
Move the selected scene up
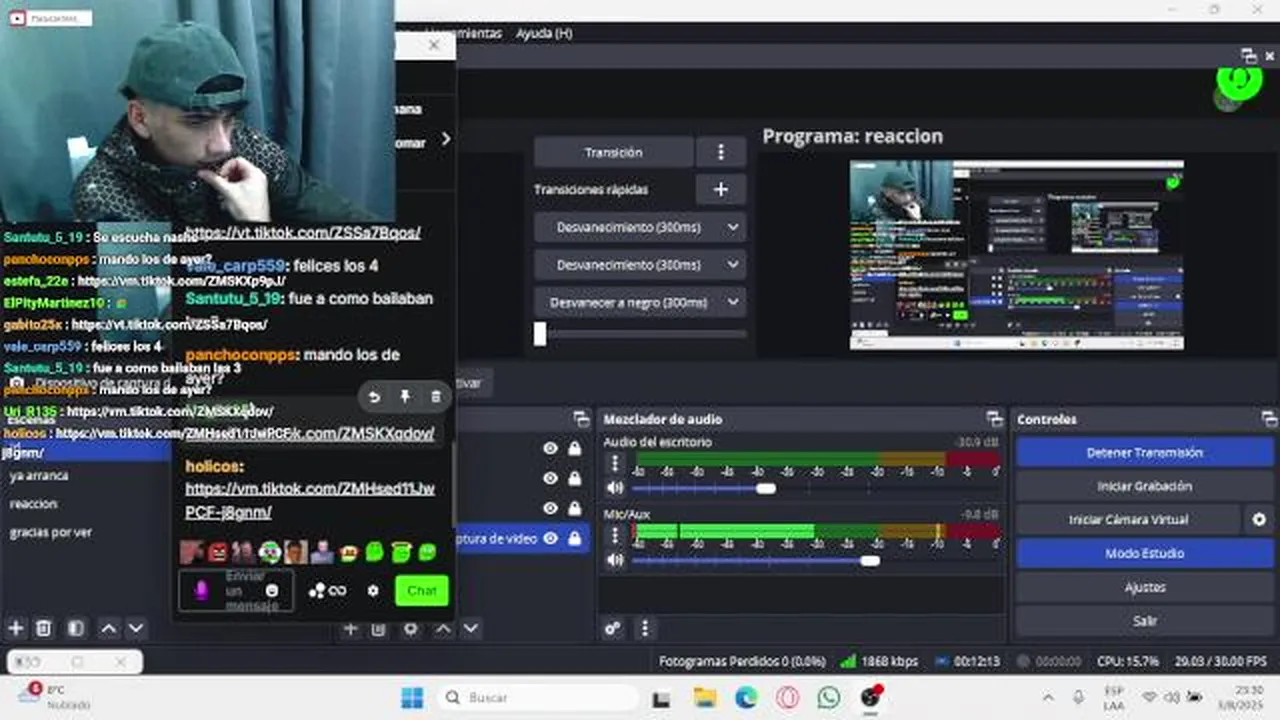[108, 628]
